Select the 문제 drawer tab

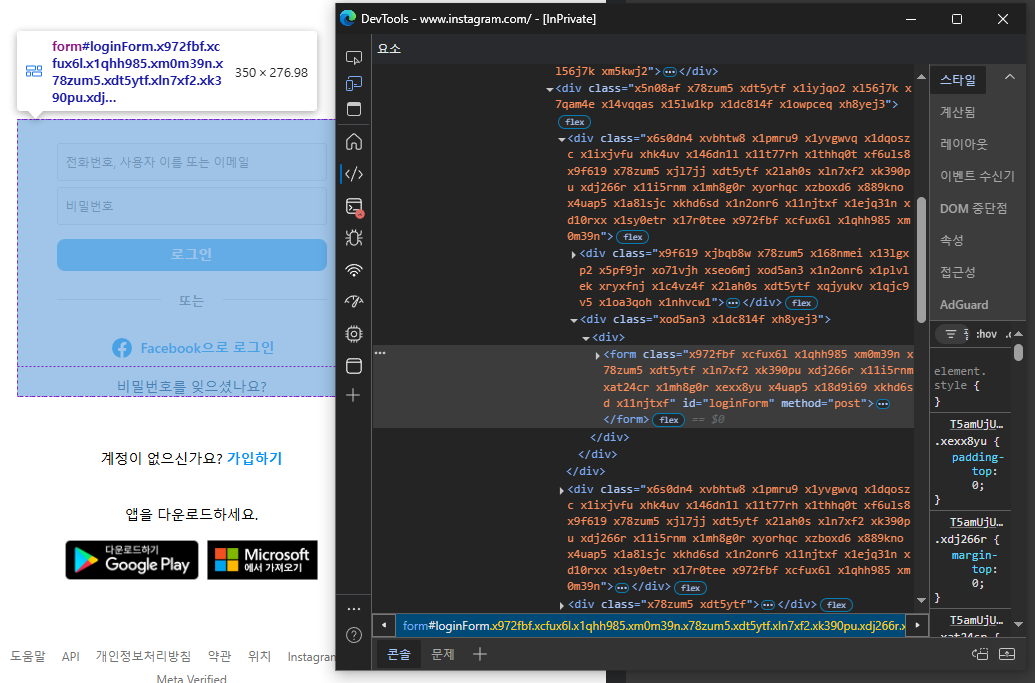point(442,654)
